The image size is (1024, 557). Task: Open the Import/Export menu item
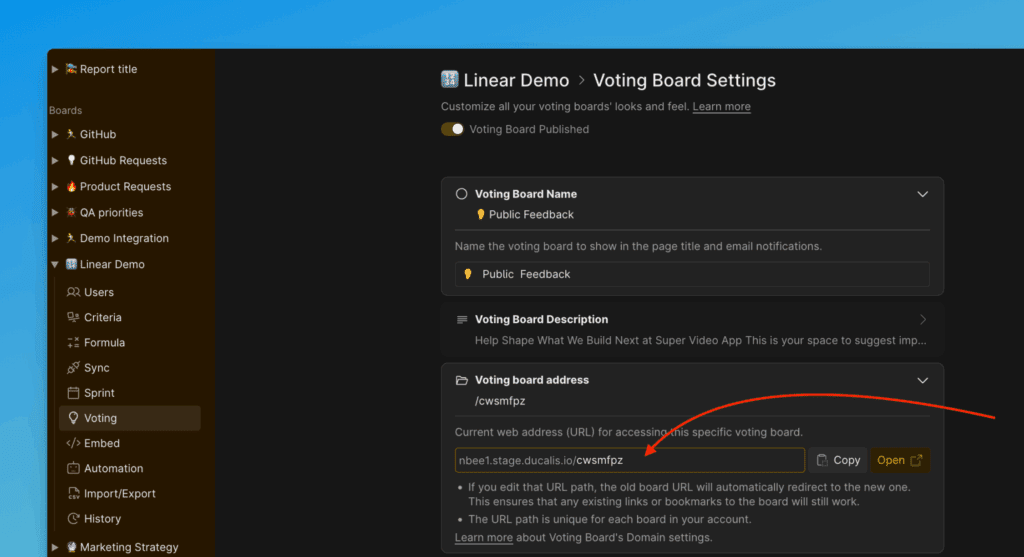point(119,494)
